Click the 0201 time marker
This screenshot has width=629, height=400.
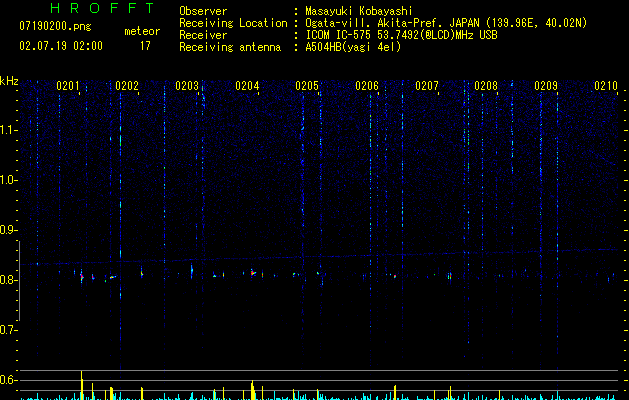click(68, 86)
